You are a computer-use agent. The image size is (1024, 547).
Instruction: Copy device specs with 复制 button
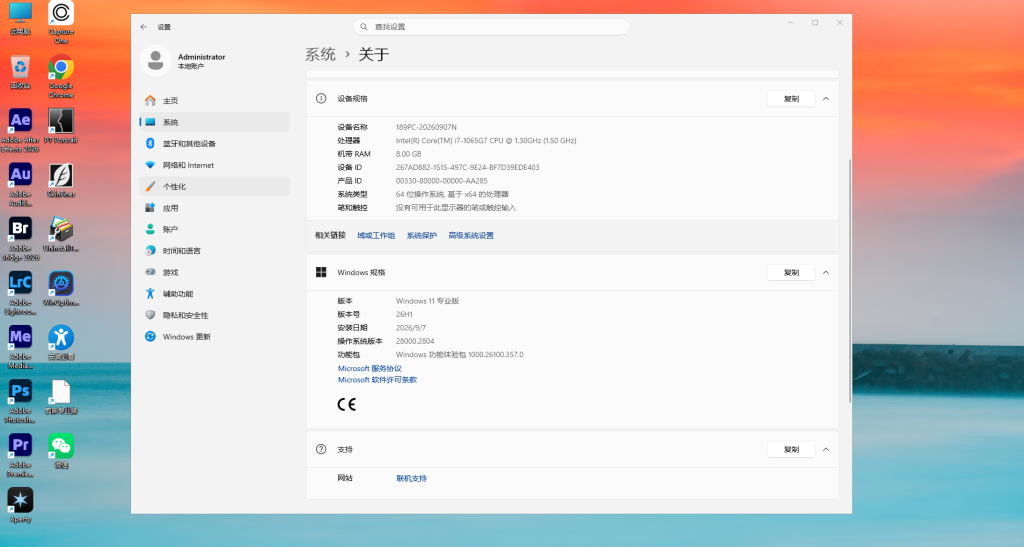click(791, 99)
